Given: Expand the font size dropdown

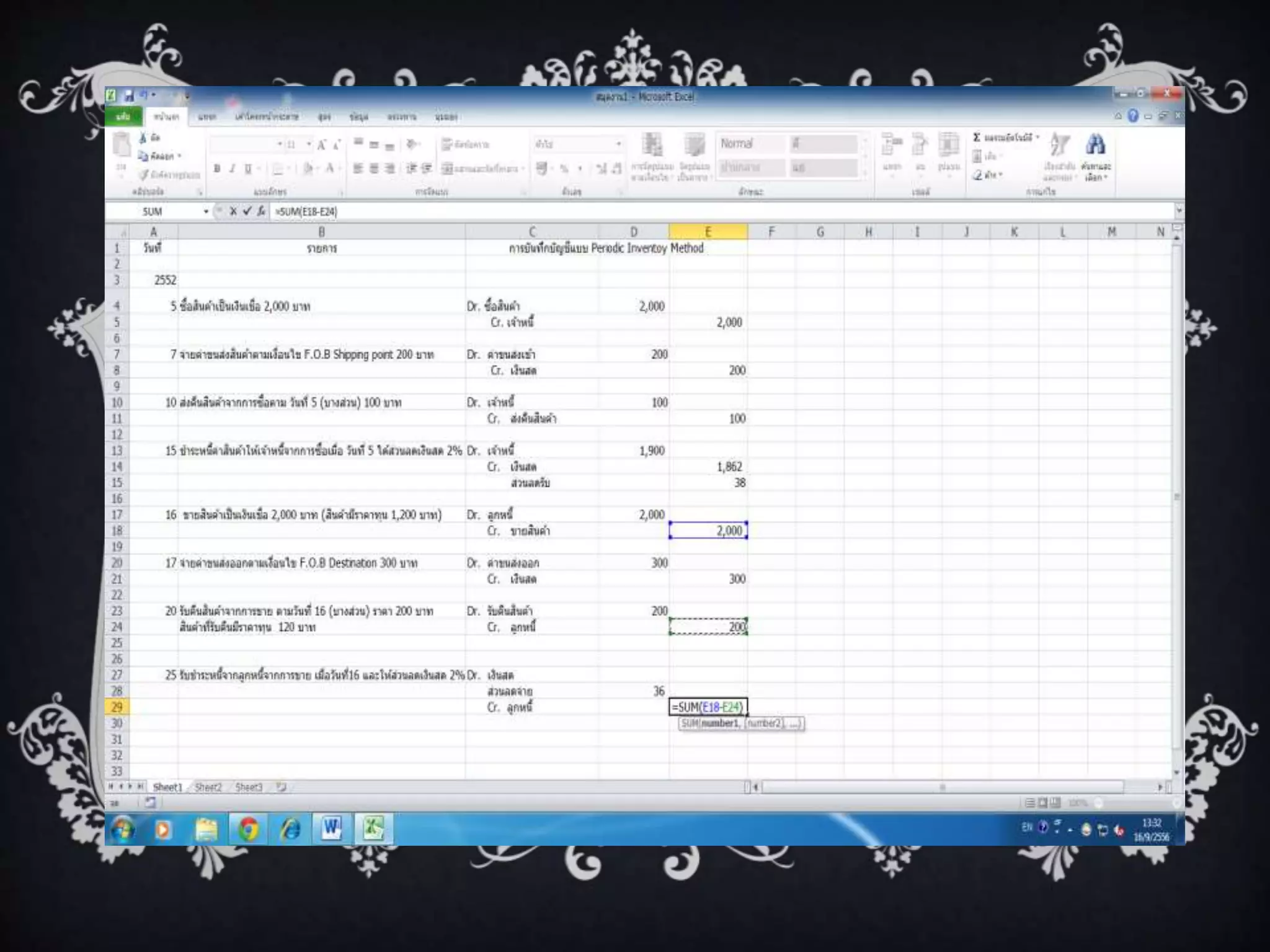Looking at the screenshot, I should pyautogui.click(x=309, y=144).
